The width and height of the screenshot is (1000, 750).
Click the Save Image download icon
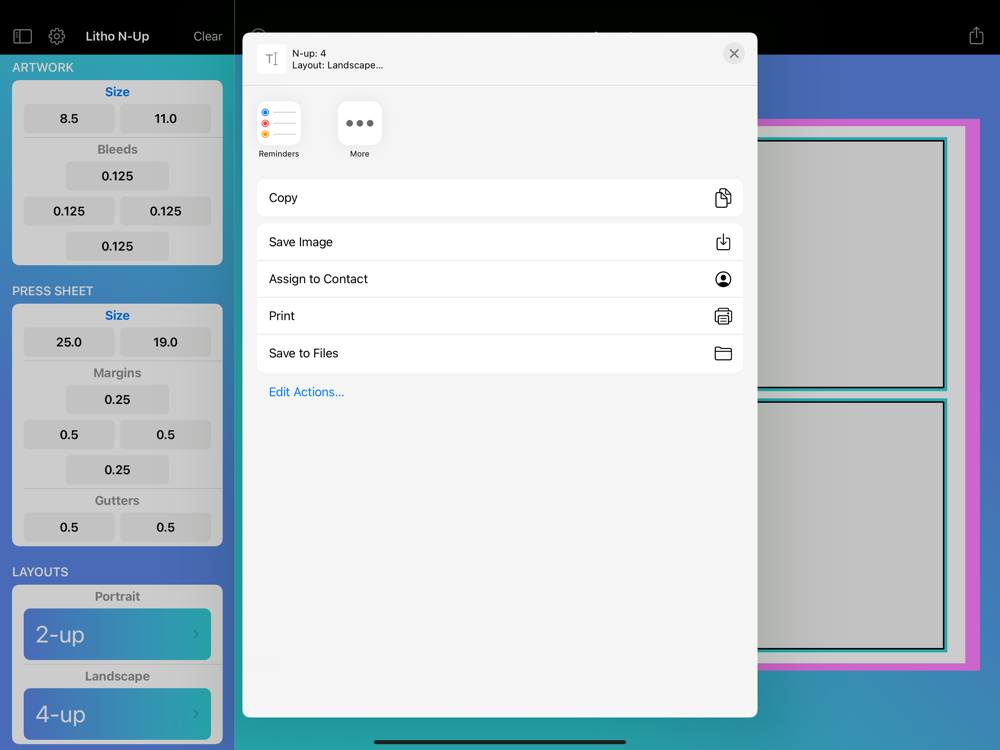[x=723, y=242]
